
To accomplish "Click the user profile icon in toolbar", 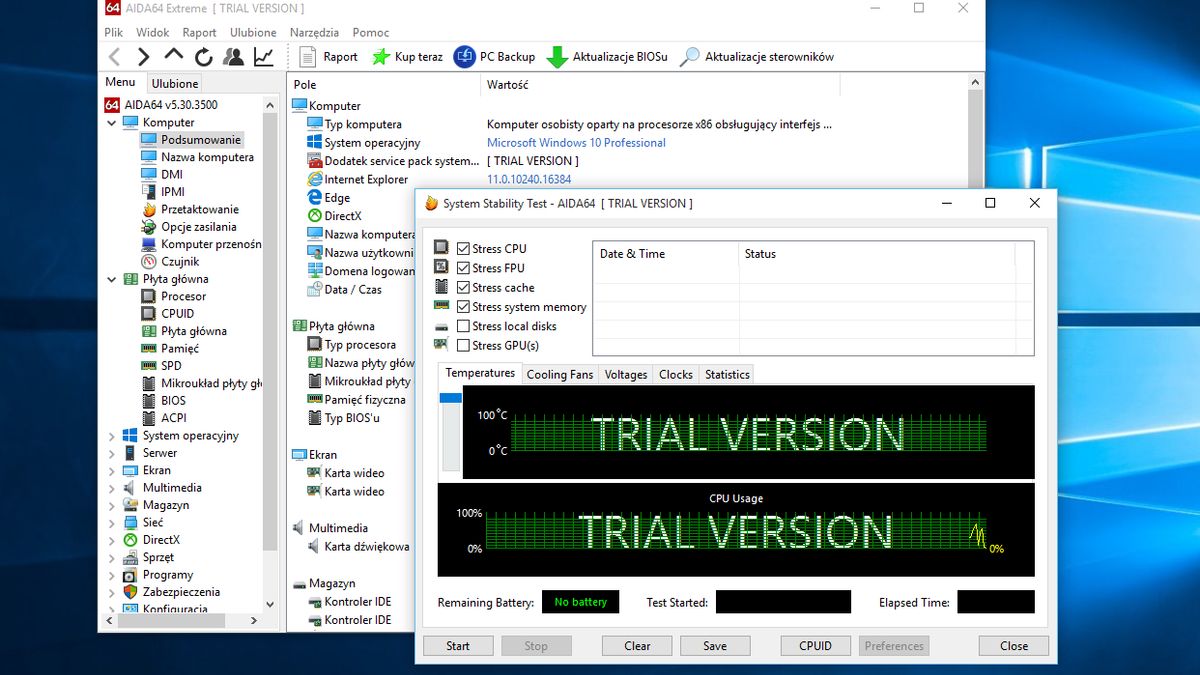I will point(234,57).
